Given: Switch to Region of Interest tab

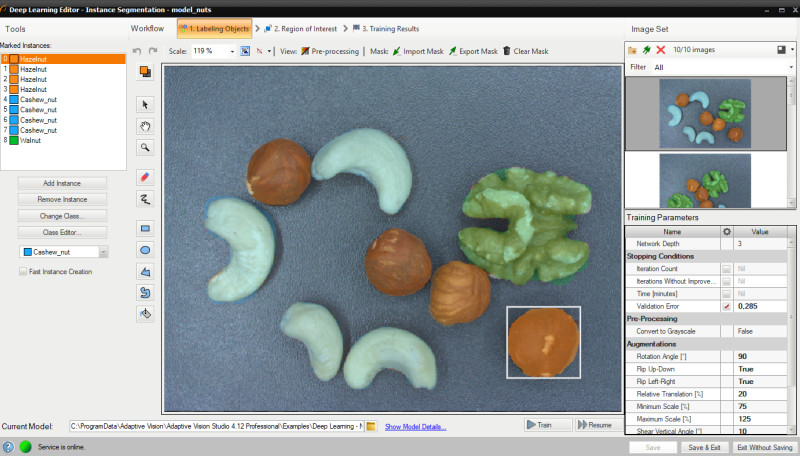Looking at the screenshot, I should pos(298,29).
